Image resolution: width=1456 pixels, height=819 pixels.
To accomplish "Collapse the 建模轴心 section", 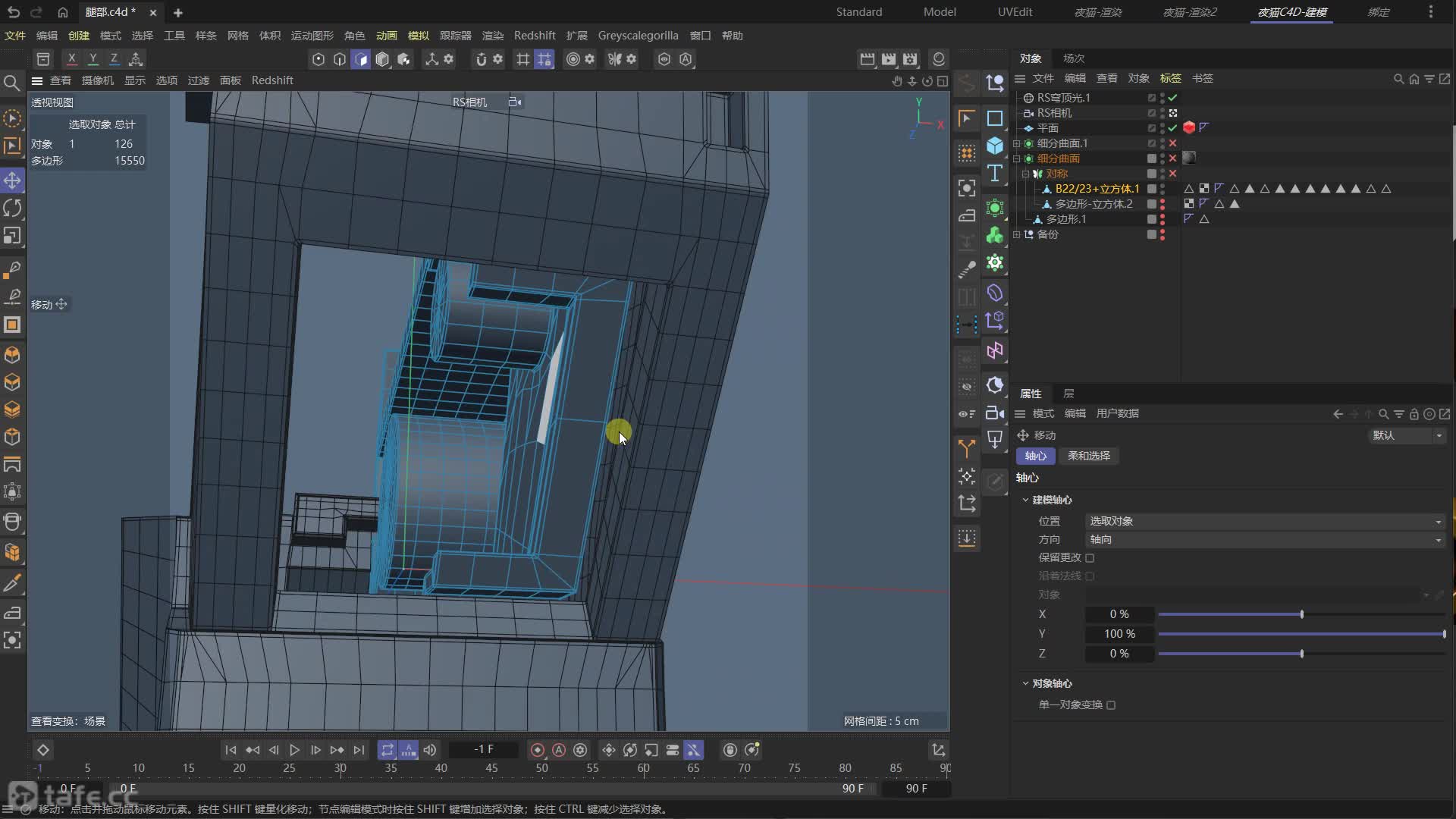I will point(1025,500).
